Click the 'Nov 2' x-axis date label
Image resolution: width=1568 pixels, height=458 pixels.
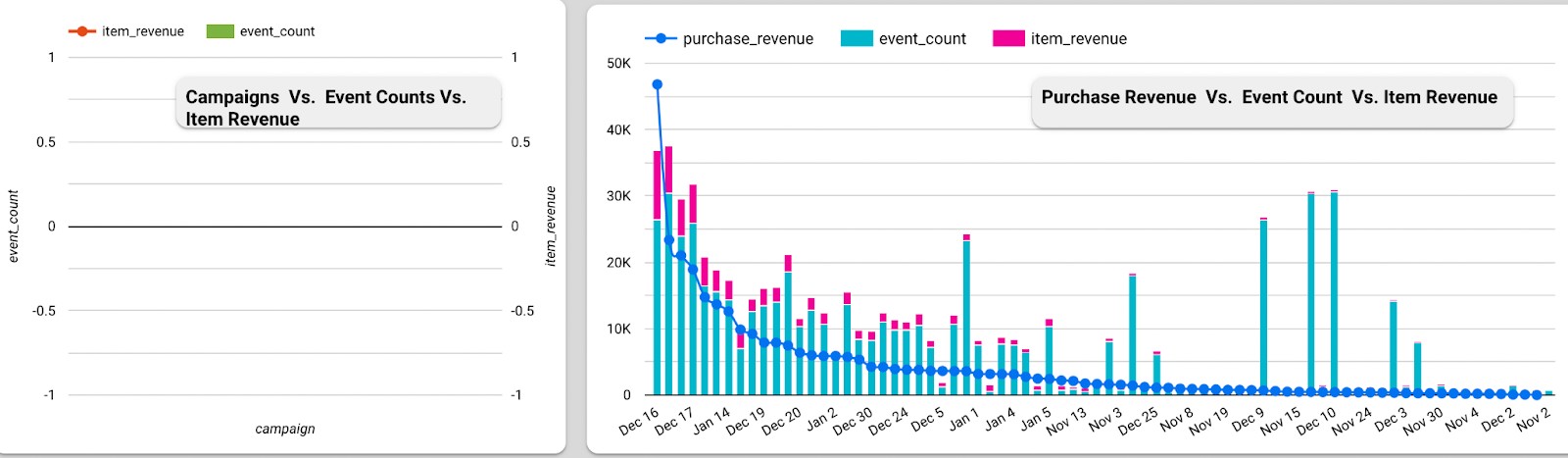(x=1534, y=419)
